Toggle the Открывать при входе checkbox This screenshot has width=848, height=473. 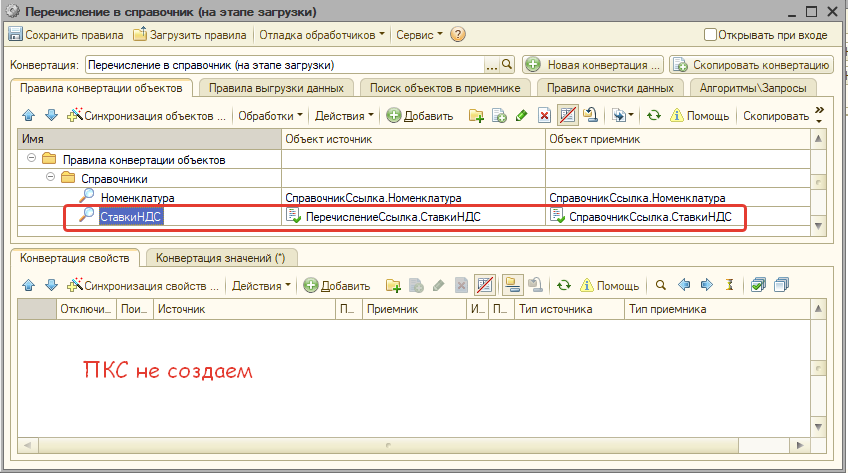tap(710, 35)
